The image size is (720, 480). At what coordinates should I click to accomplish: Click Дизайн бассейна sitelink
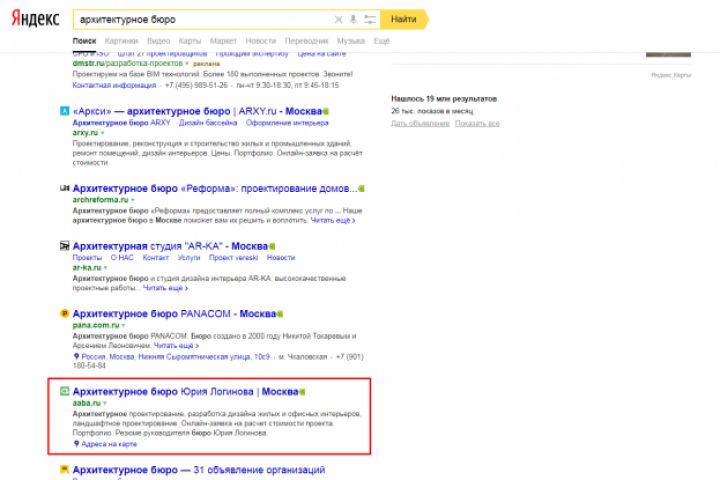pyautogui.click(x=208, y=123)
